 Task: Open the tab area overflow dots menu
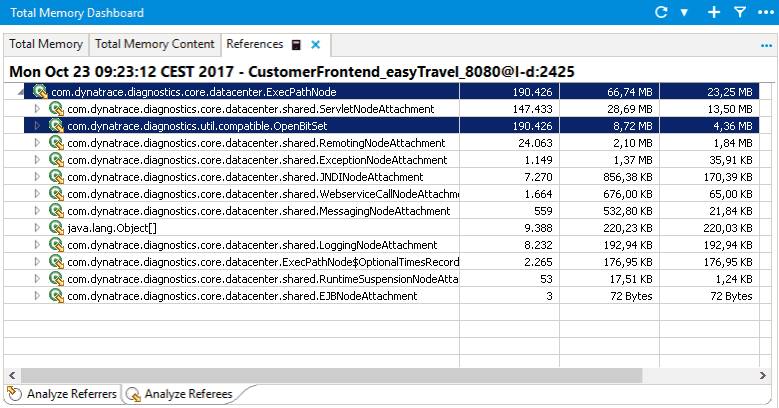(766, 46)
